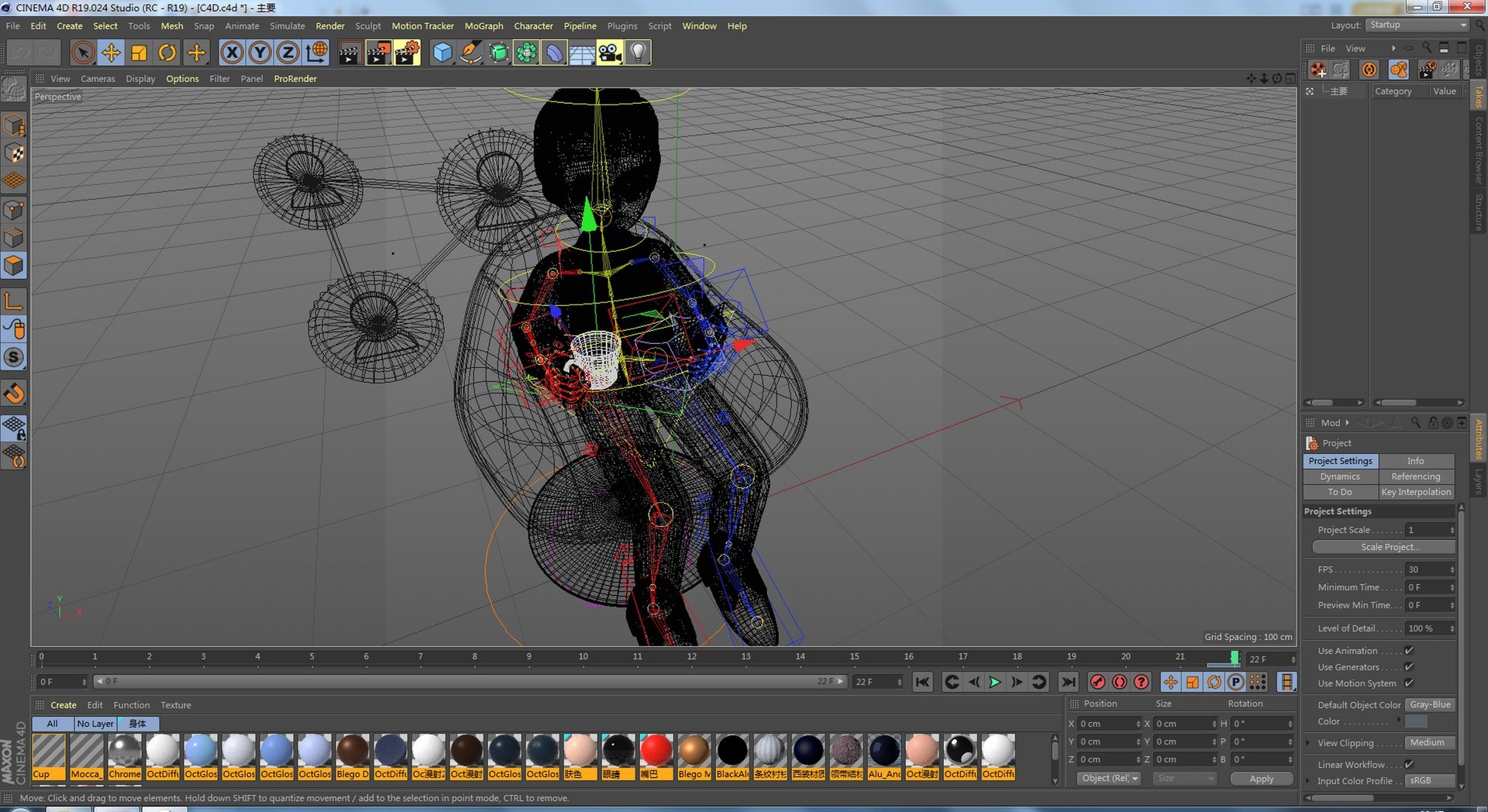This screenshot has height=812, width=1488.
Task: Click the green timeline playhead marker
Action: 1234,658
